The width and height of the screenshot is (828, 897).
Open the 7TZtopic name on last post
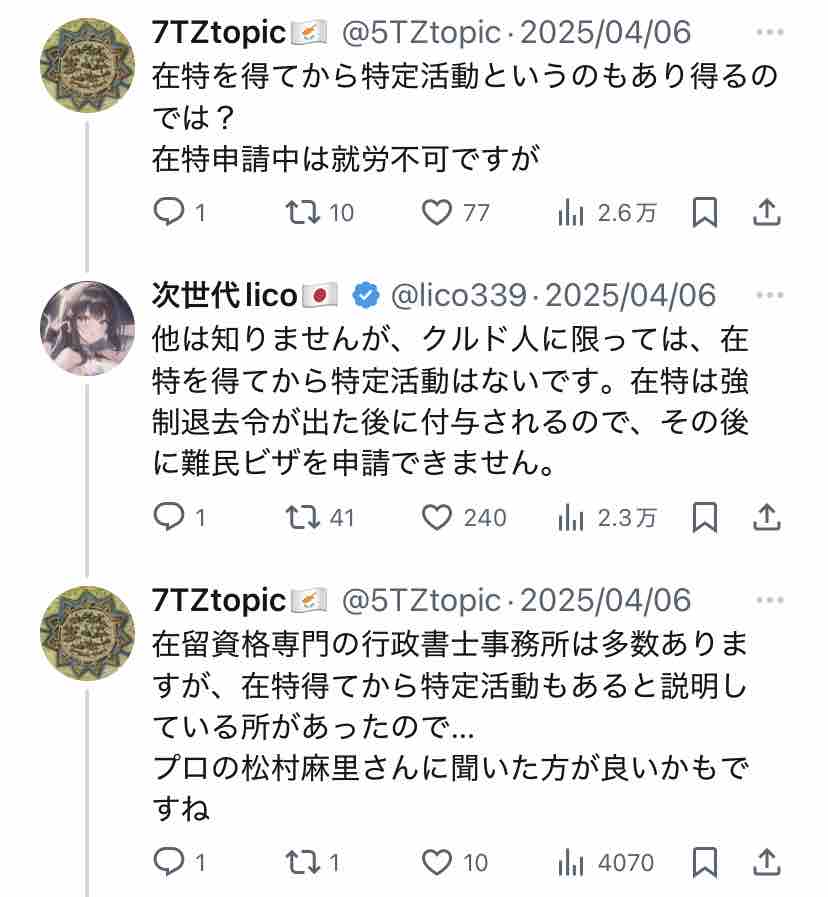pos(219,600)
